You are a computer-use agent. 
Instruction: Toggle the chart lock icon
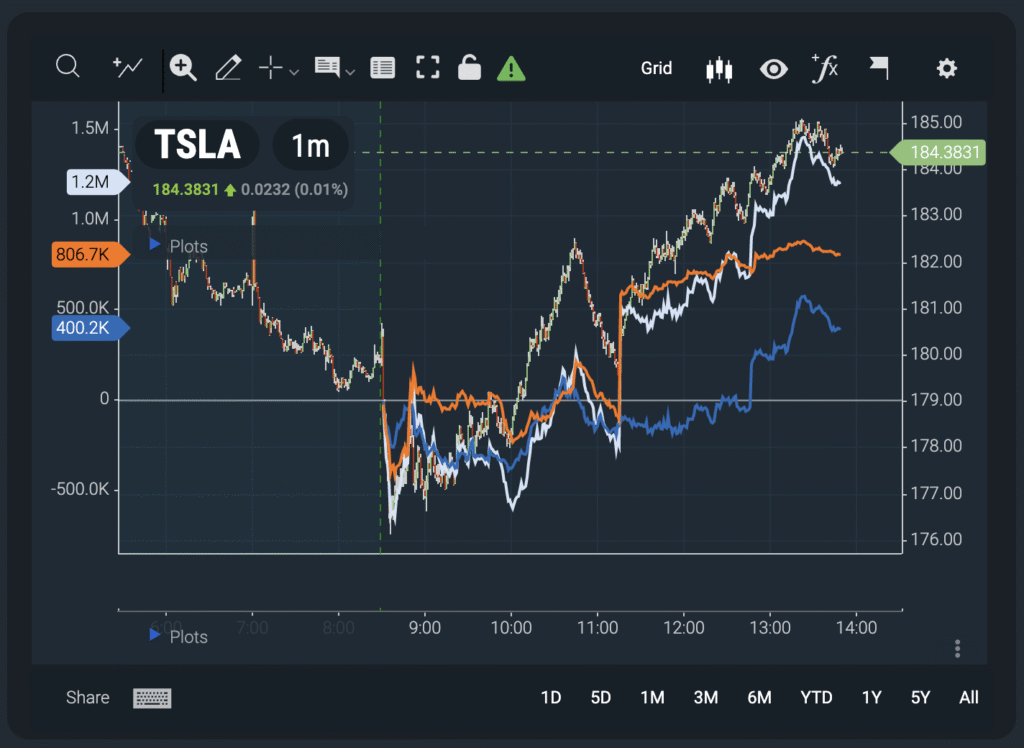(x=469, y=68)
